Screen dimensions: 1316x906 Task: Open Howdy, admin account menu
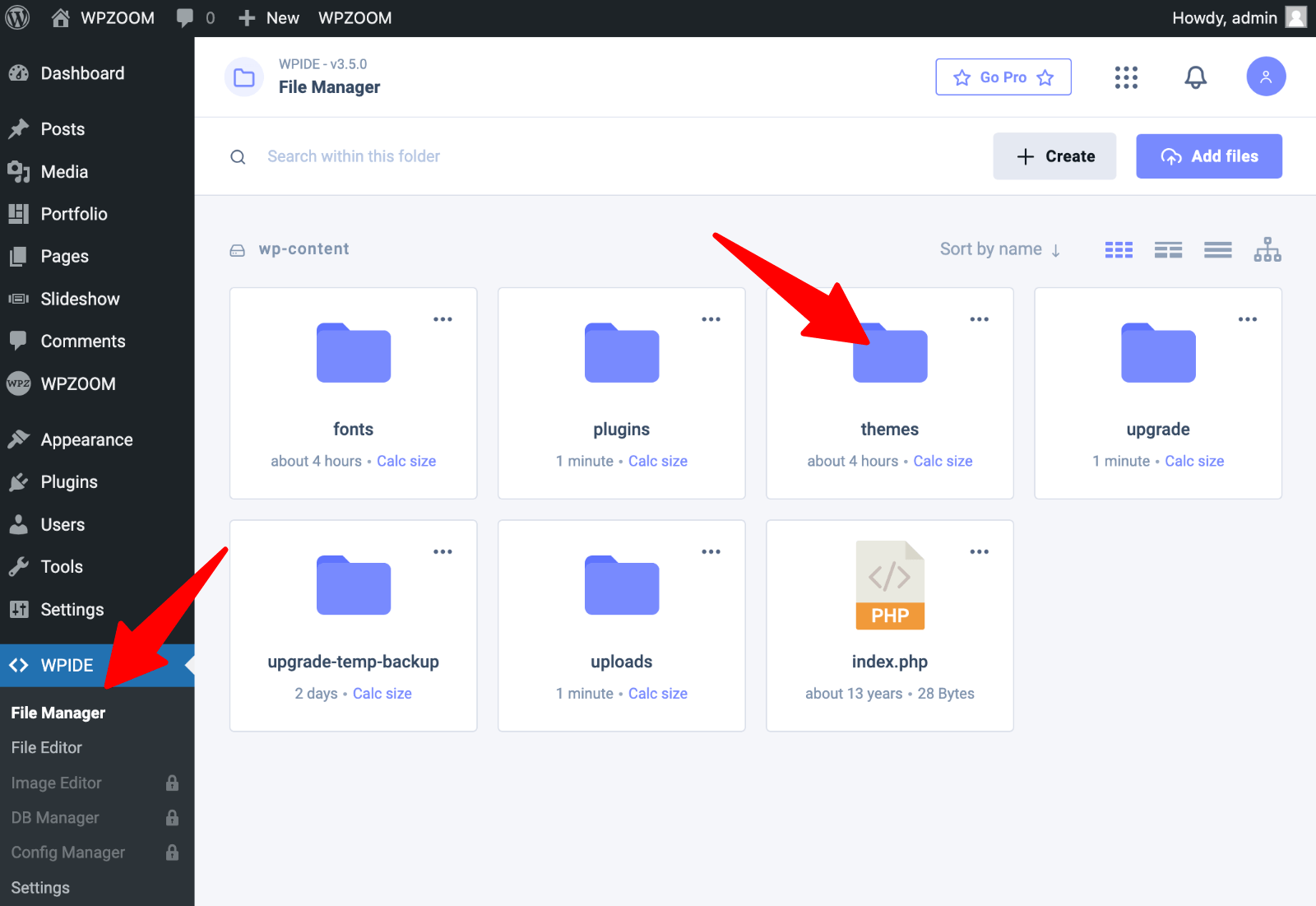pos(1239,17)
